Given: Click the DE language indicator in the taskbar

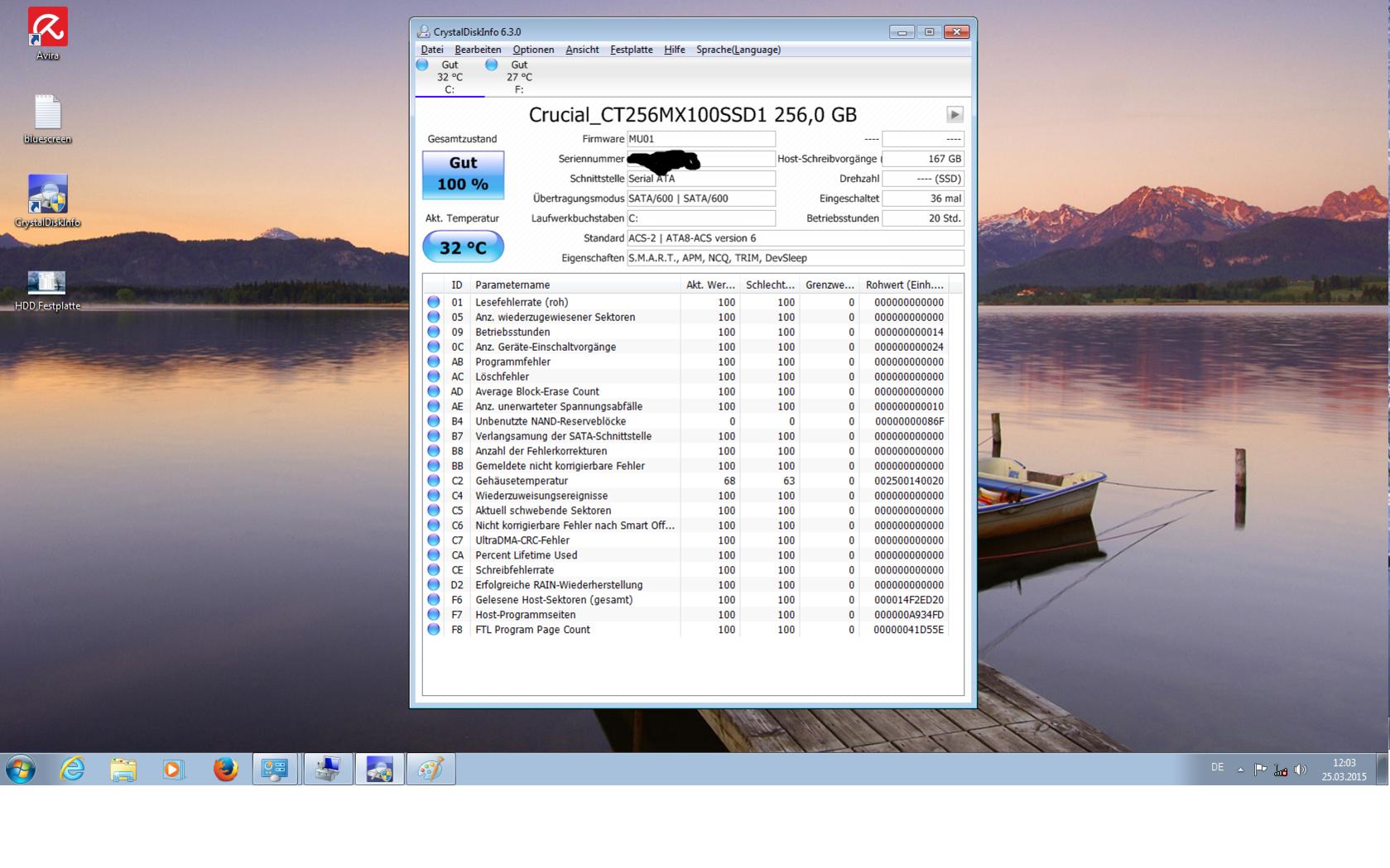Looking at the screenshot, I should (1217, 768).
